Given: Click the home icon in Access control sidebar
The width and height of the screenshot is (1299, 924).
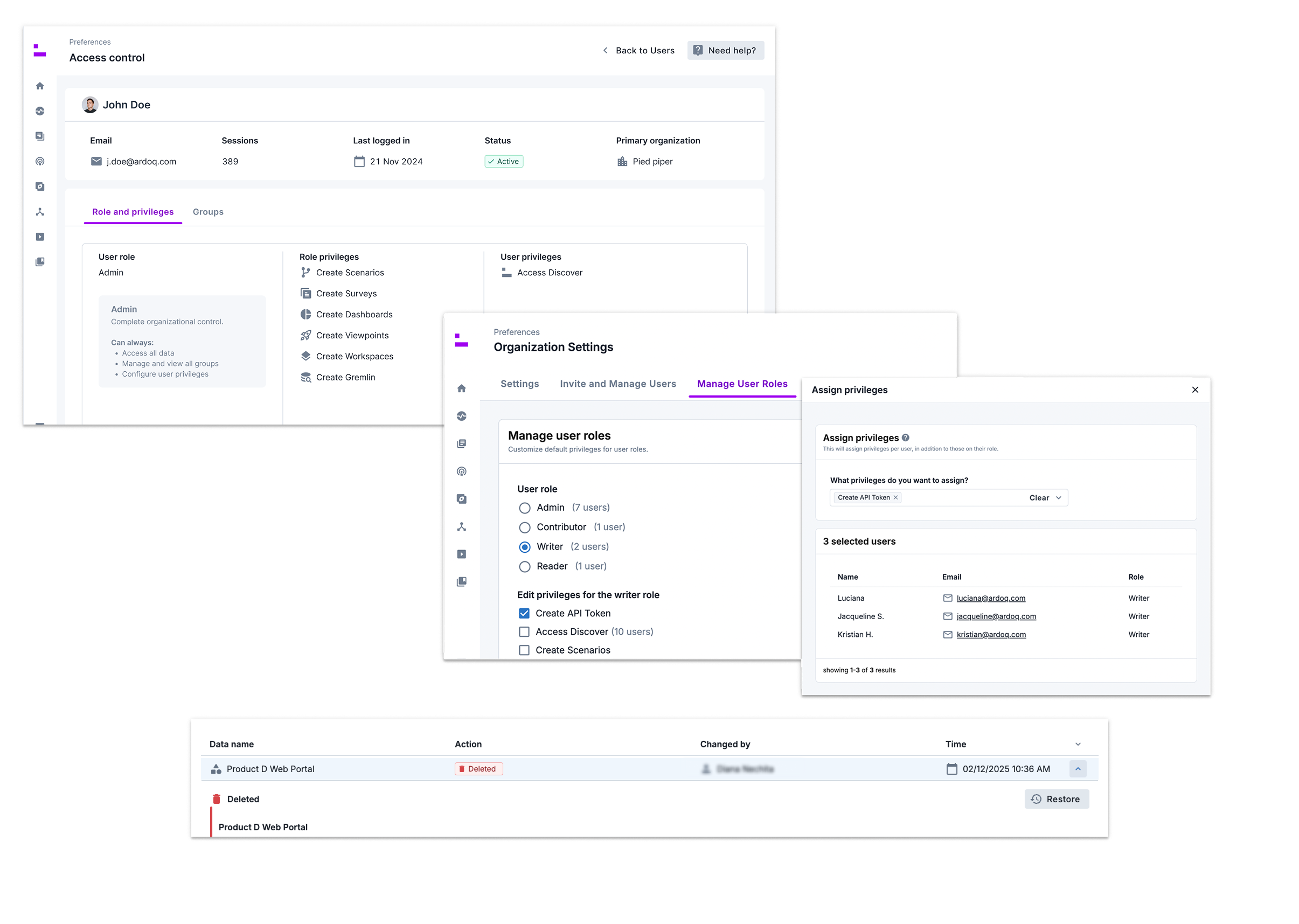Looking at the screenshot, I should (40, 86).
